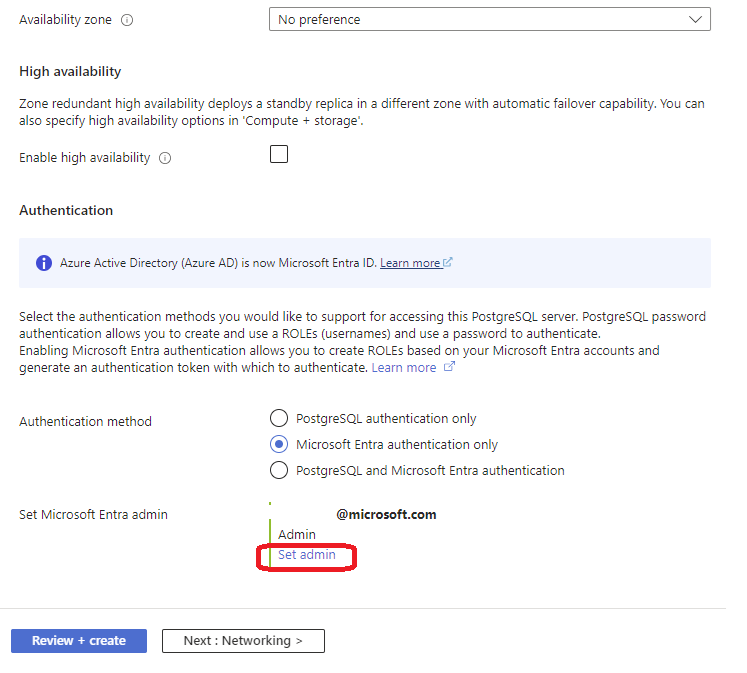Go to Next : Networking step
This screenshot has width=747, height=673.
coord(243,641)
